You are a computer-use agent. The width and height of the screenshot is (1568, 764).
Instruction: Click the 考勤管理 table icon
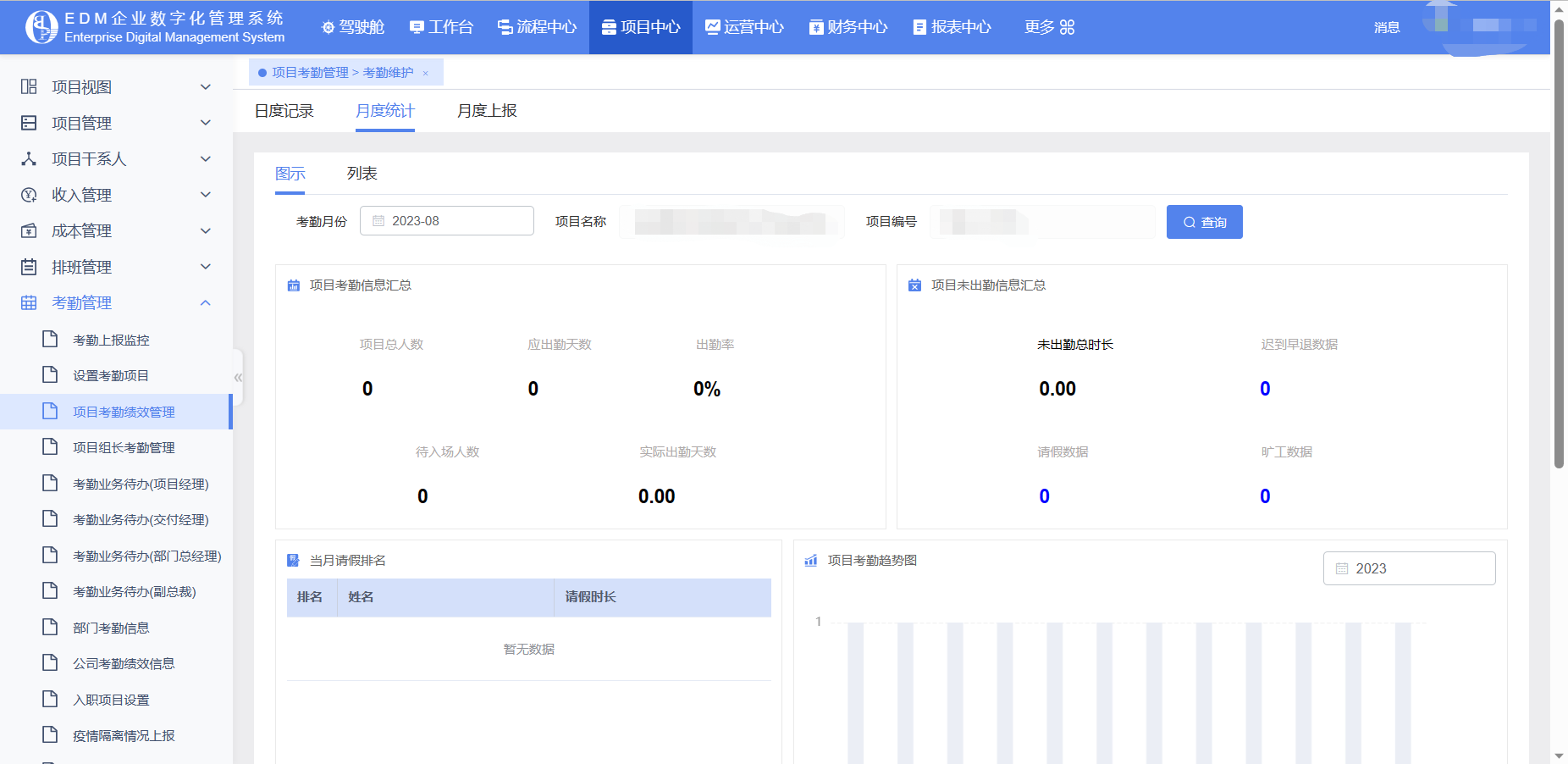[x=29, y=302]
